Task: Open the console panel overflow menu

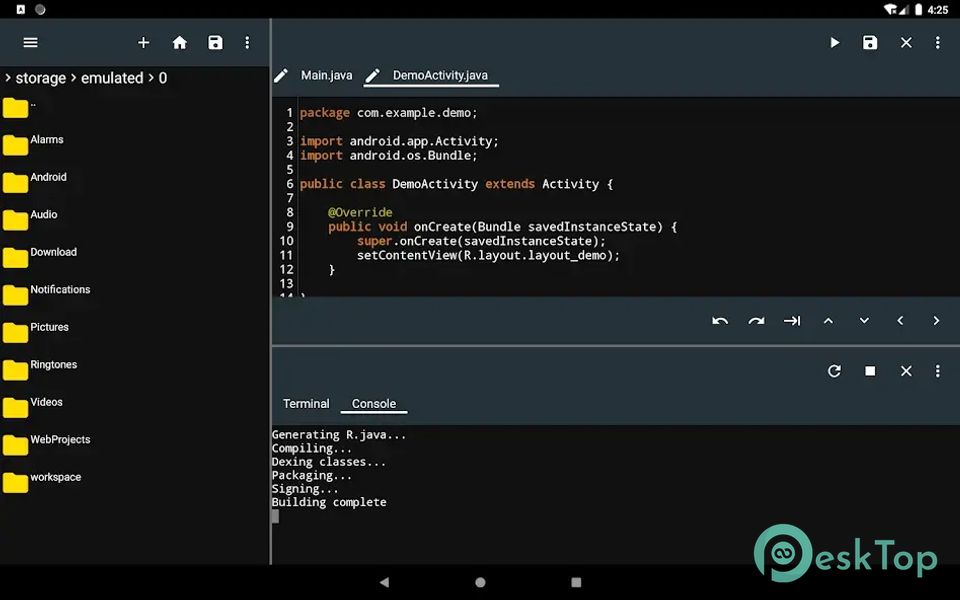Action: pos(937,371)
